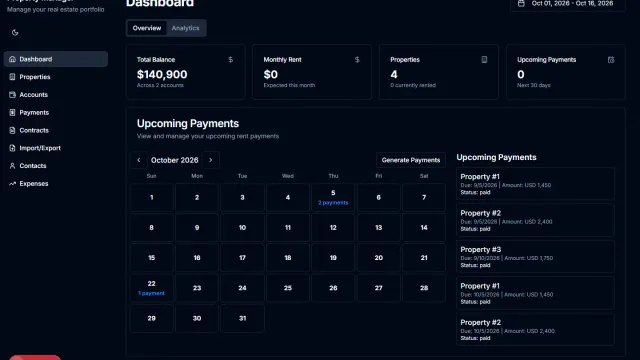Open Property #2 payment of USD 2,400 due 9/5/2026

[536, 220]
